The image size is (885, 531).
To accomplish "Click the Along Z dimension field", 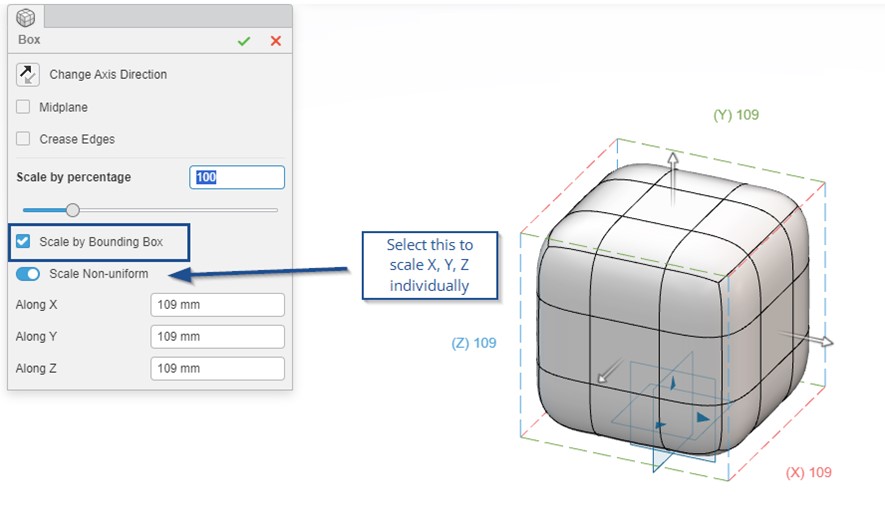I will (217, 369).
